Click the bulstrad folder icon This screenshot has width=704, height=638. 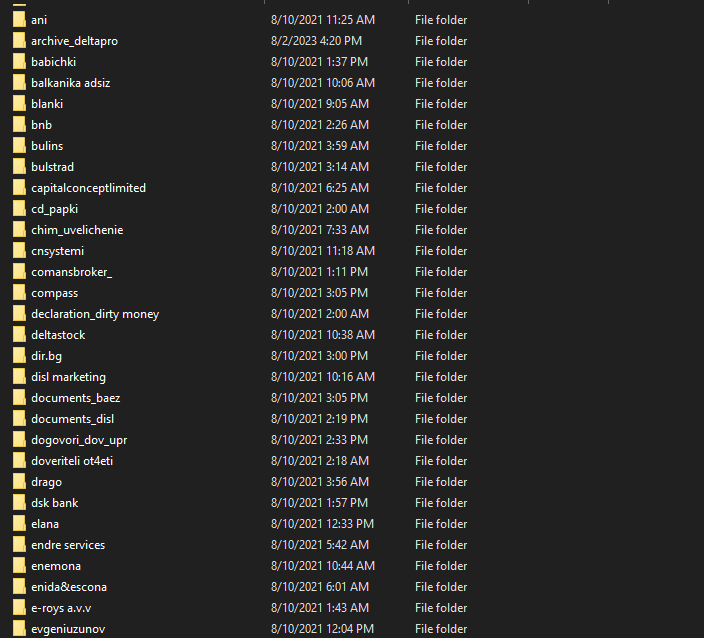pyautogui.click(x=19, y=167)
